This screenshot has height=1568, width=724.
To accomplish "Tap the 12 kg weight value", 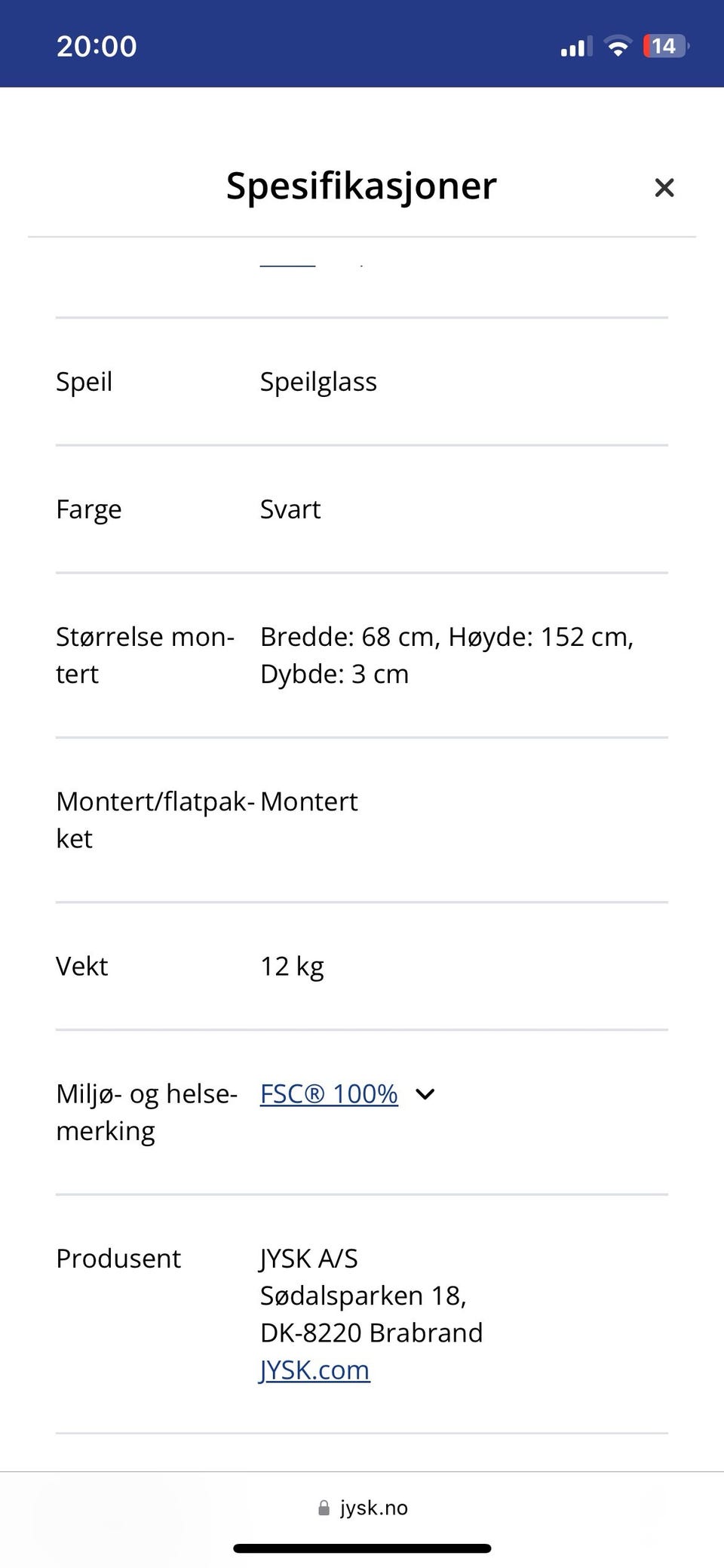I will (x=292, y=966).
